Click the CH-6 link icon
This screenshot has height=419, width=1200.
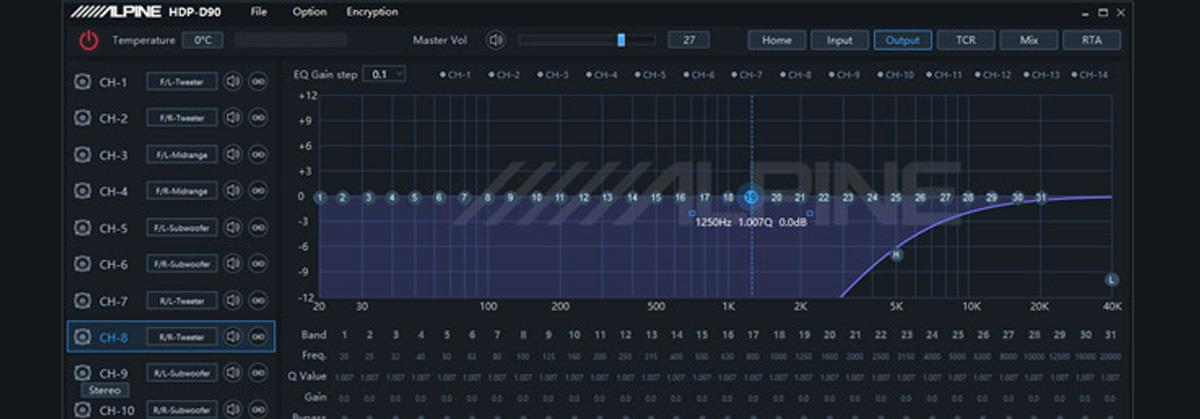(258, 264)
